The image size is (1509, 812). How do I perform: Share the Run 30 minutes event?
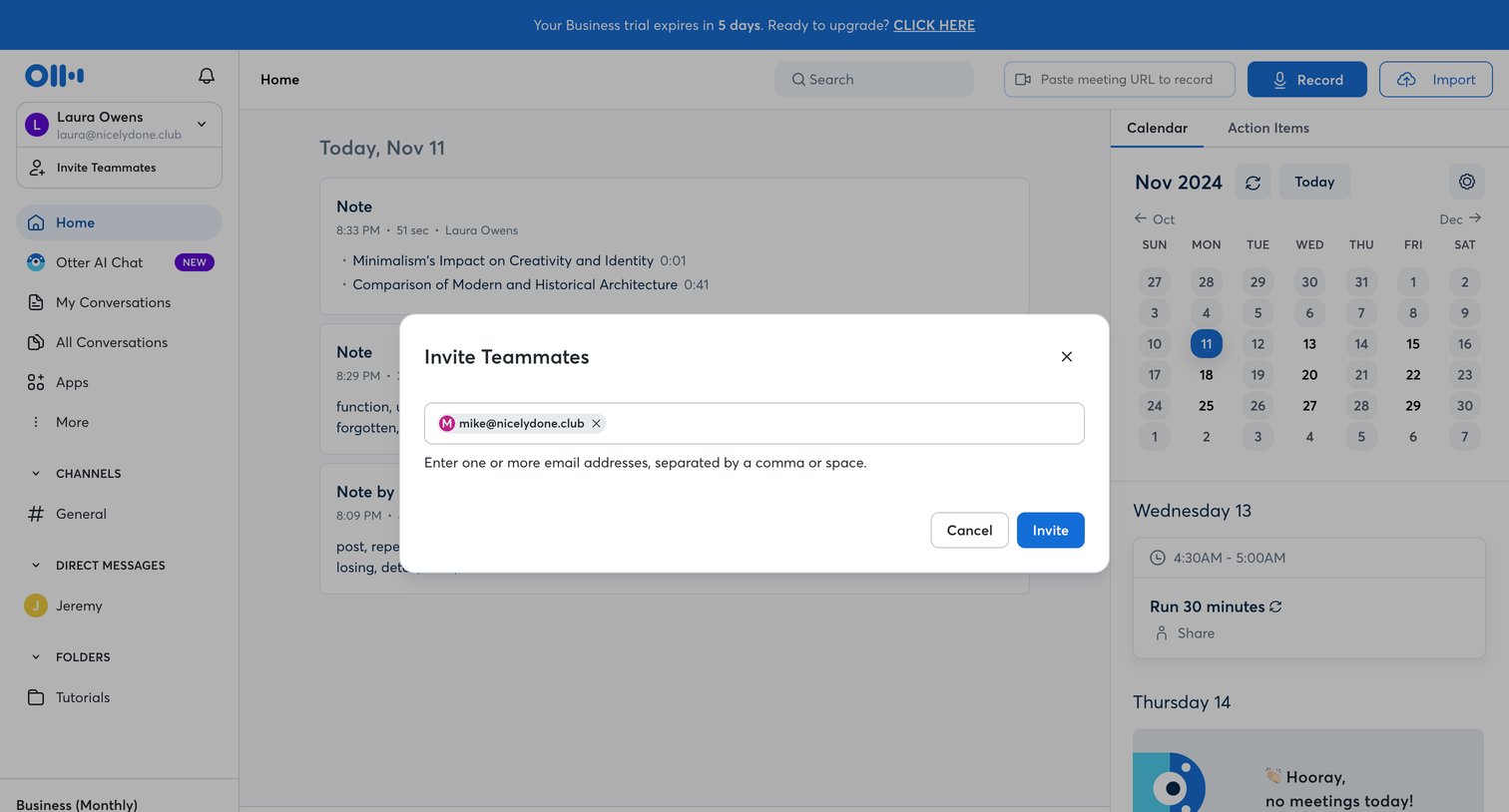pyautogui.click(x=1185, y=633)
